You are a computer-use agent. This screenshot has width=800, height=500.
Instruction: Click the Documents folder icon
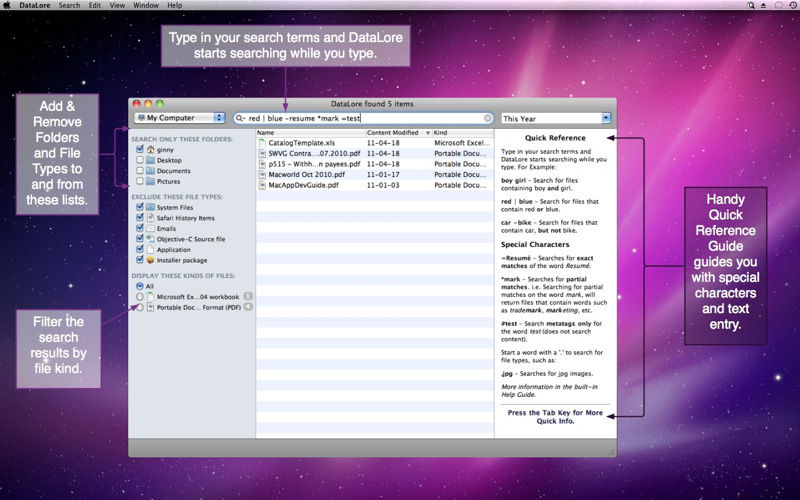pyautogui.click(x=151, y=171)
